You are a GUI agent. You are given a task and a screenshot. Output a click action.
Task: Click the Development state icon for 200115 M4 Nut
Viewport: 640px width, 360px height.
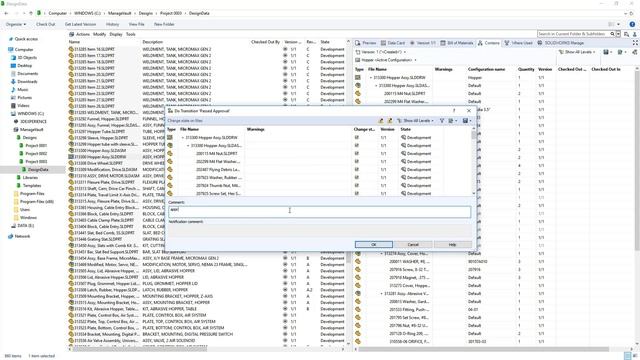point(403,153)
